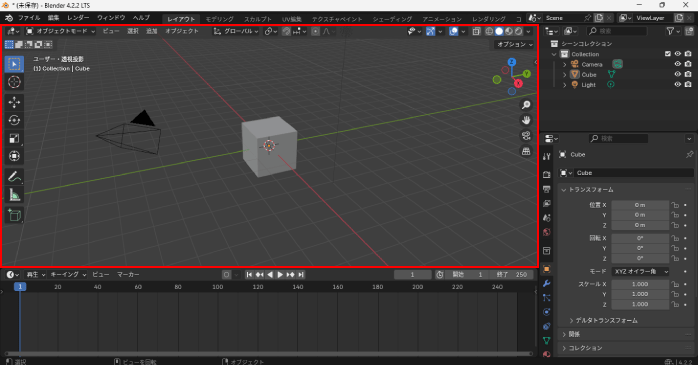
Task: Switch to solid viewport shading
Action: pos(499,31)
